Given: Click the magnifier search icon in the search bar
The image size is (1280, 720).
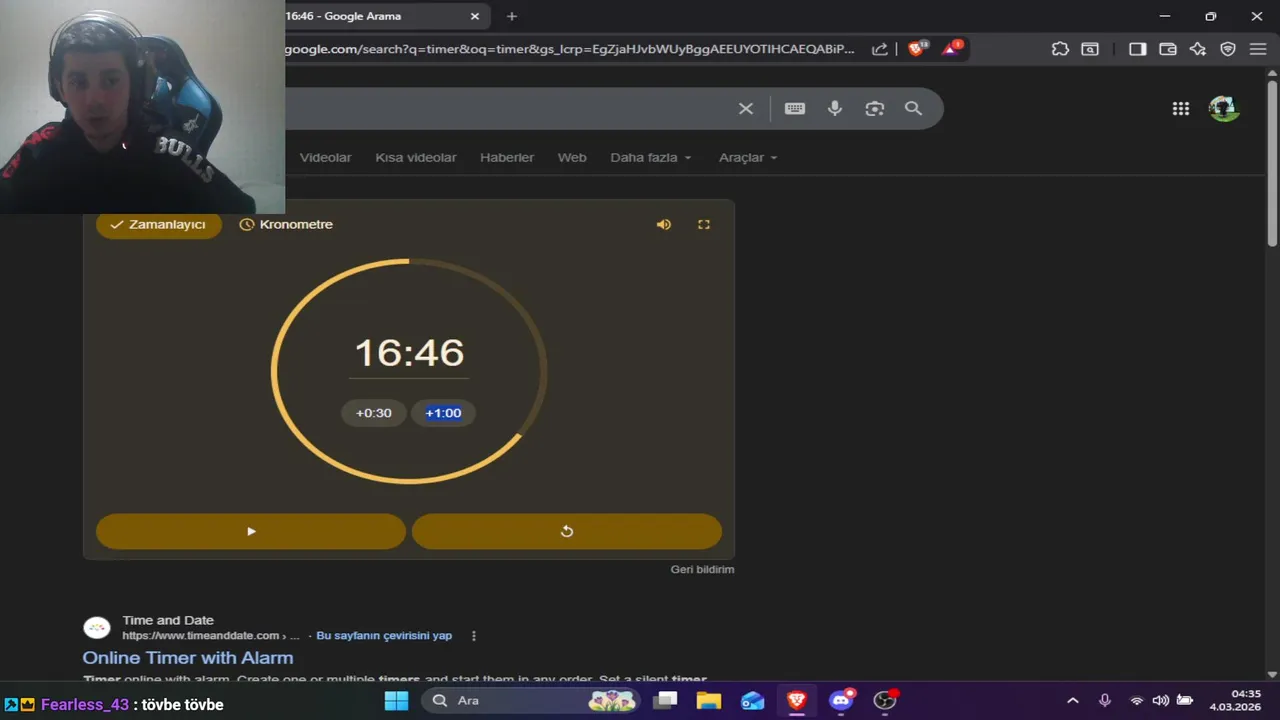Looking at the screenshot, I should (x=913, y=108).
